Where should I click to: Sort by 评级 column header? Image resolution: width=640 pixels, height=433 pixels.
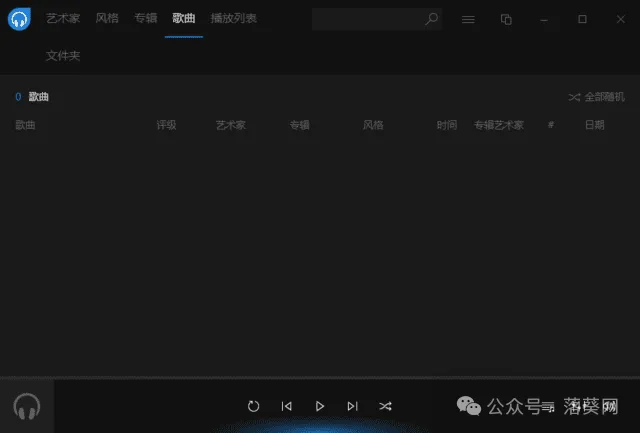click(167, 125)
